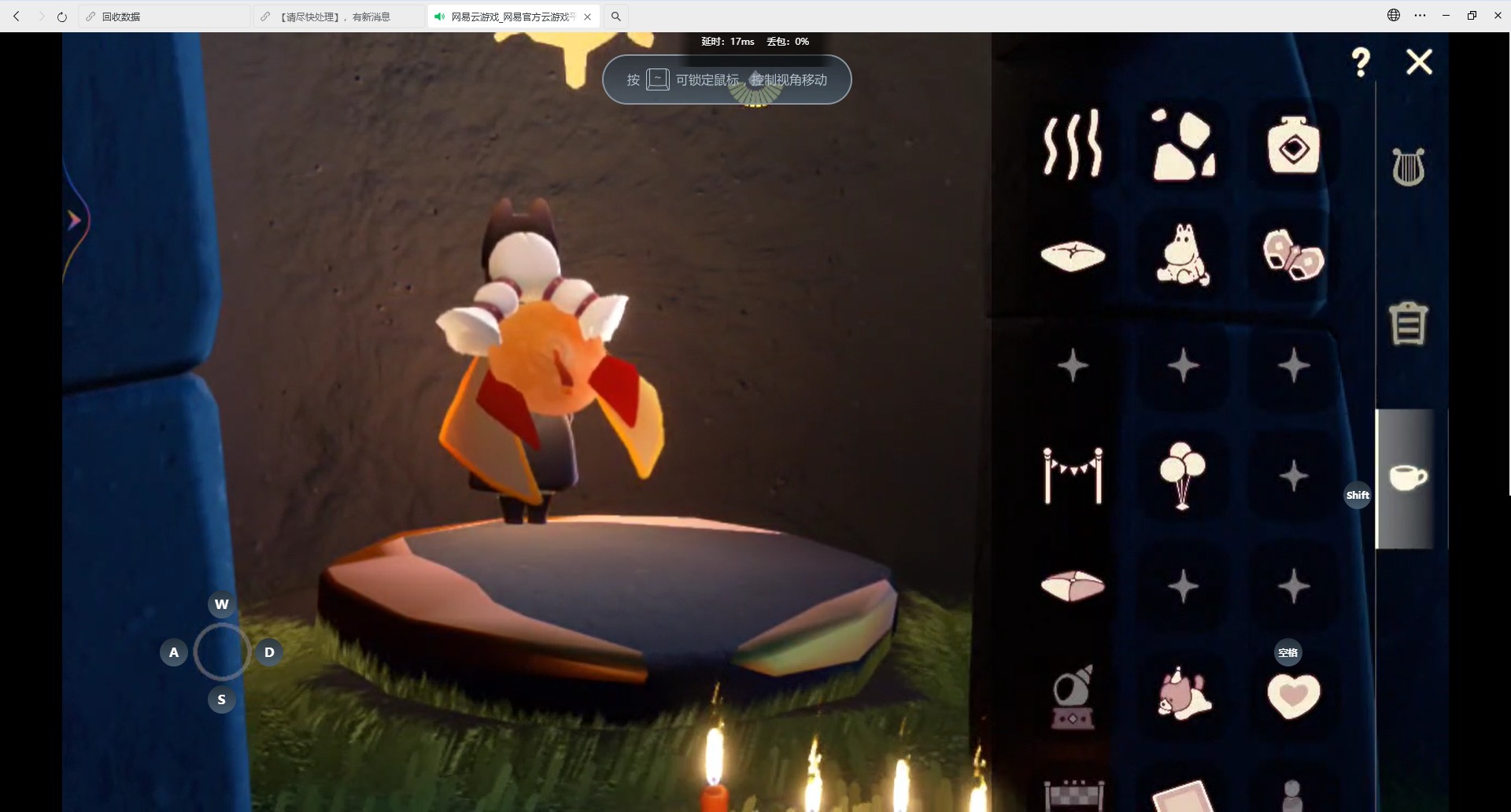Select the bunting flag posts item
This screenshot has height=812, width=1511.
pyautogui.click(x=1073, y=475)
